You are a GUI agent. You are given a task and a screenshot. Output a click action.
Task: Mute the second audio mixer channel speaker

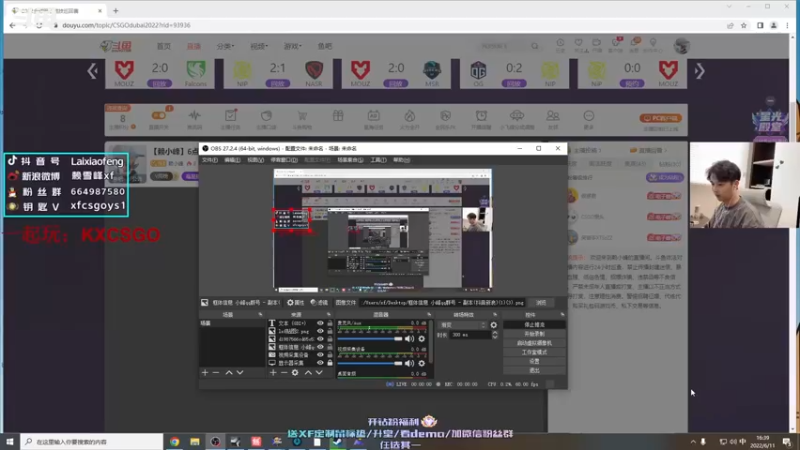pyautogui.click(x=409, y=363)
